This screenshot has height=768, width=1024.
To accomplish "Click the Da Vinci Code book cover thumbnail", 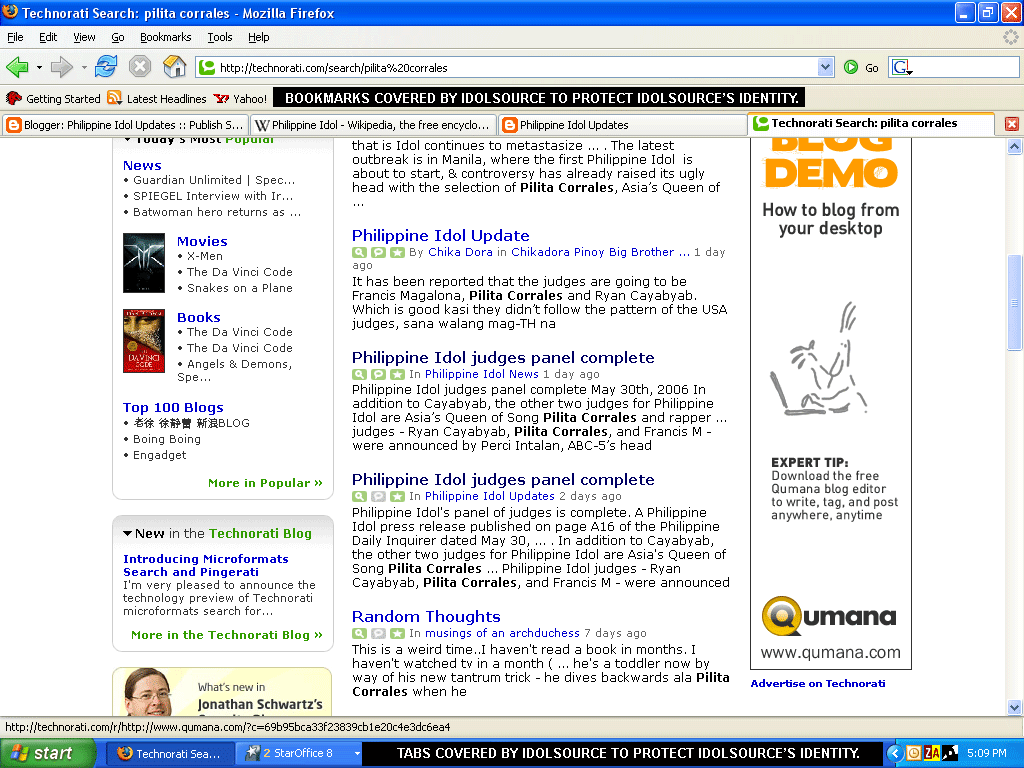I will 144,341.
